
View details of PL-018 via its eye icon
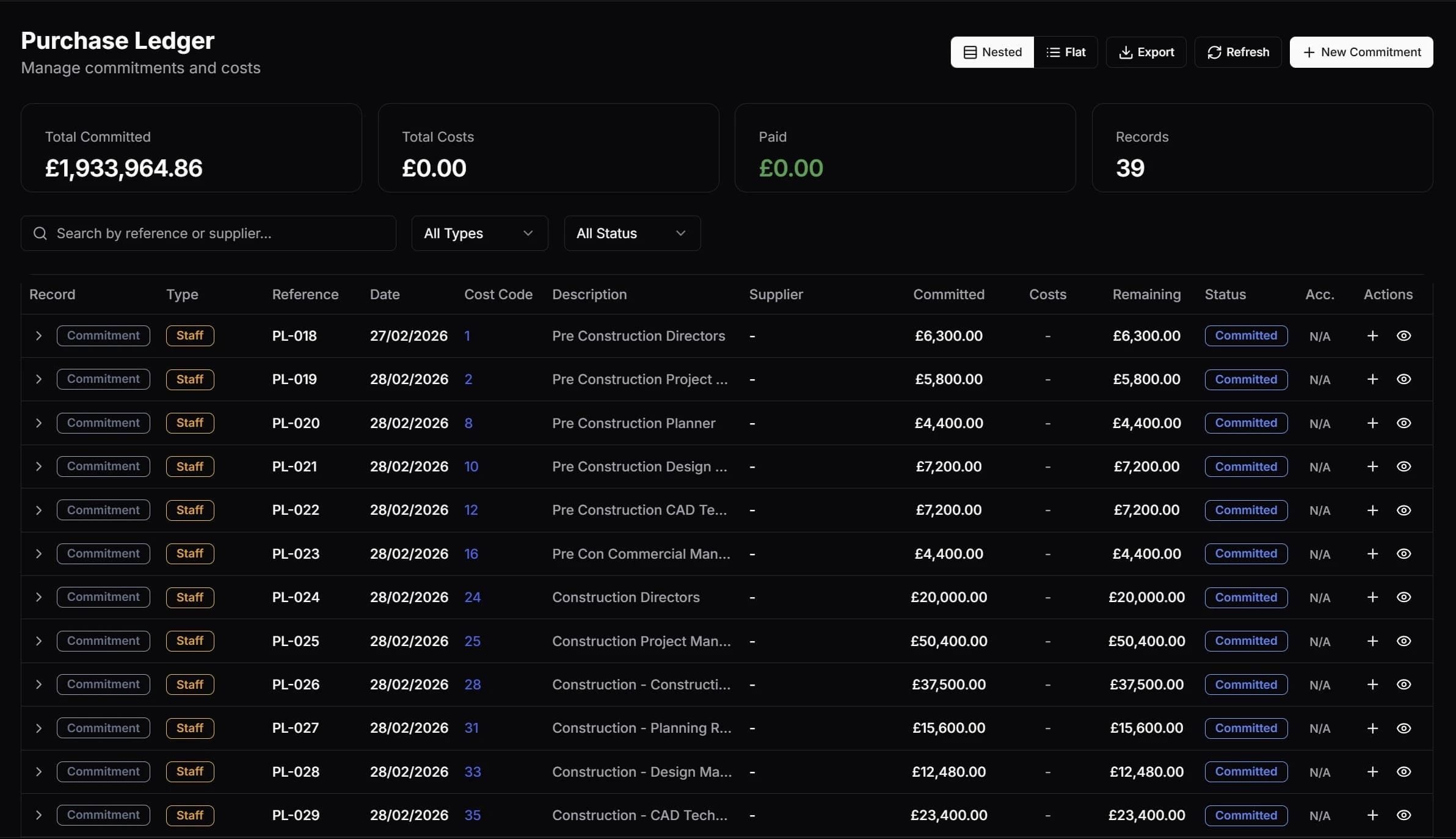tap(1403, 335)
